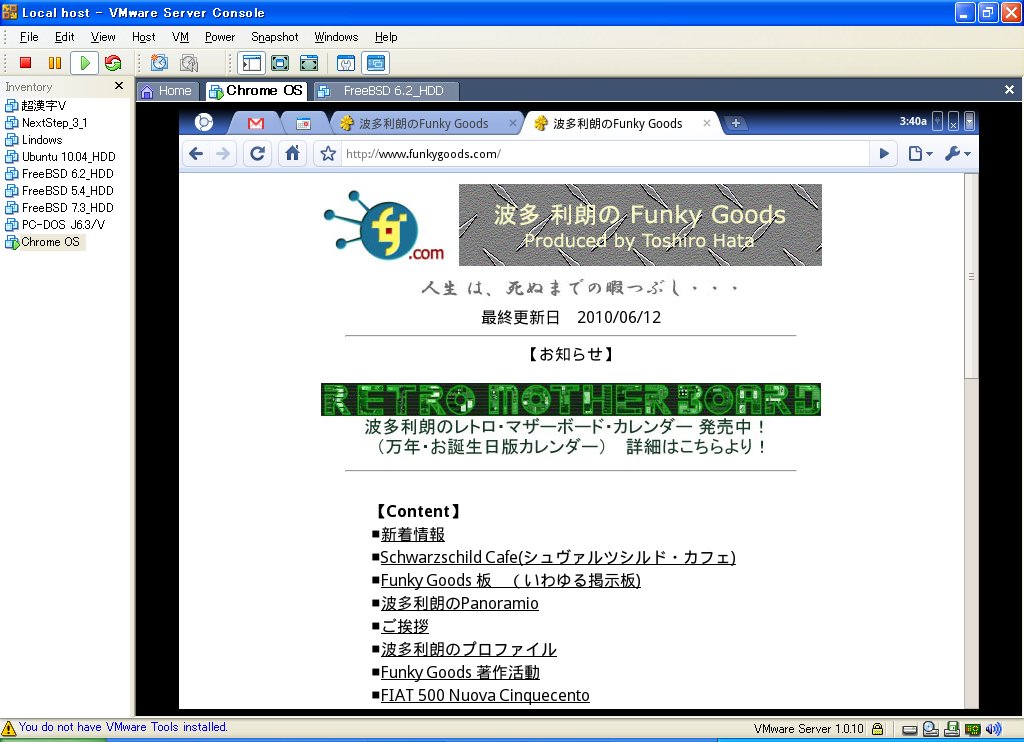Open the Schwarzschild Cafe link
Viewport: 1024px width, 742px height.
tap(558, 557)
